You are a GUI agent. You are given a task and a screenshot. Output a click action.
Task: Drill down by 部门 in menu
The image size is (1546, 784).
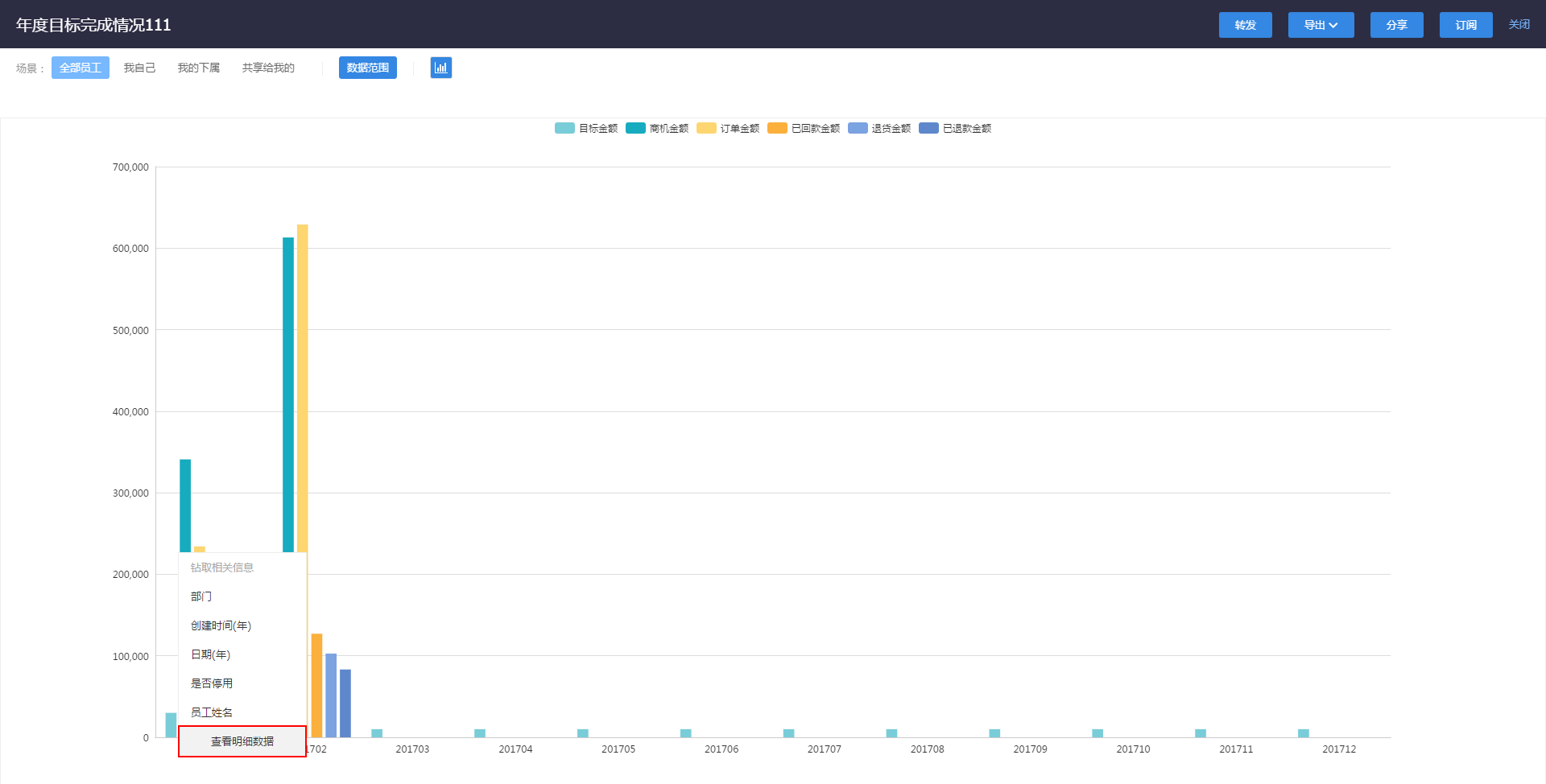tap(201, 596)
